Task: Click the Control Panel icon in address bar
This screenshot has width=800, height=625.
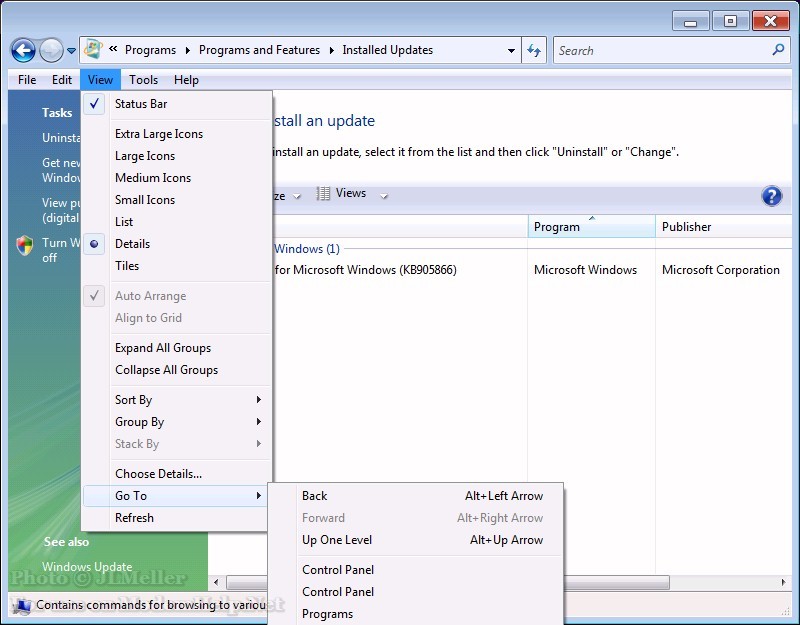Action: click(x=93, y=49)
